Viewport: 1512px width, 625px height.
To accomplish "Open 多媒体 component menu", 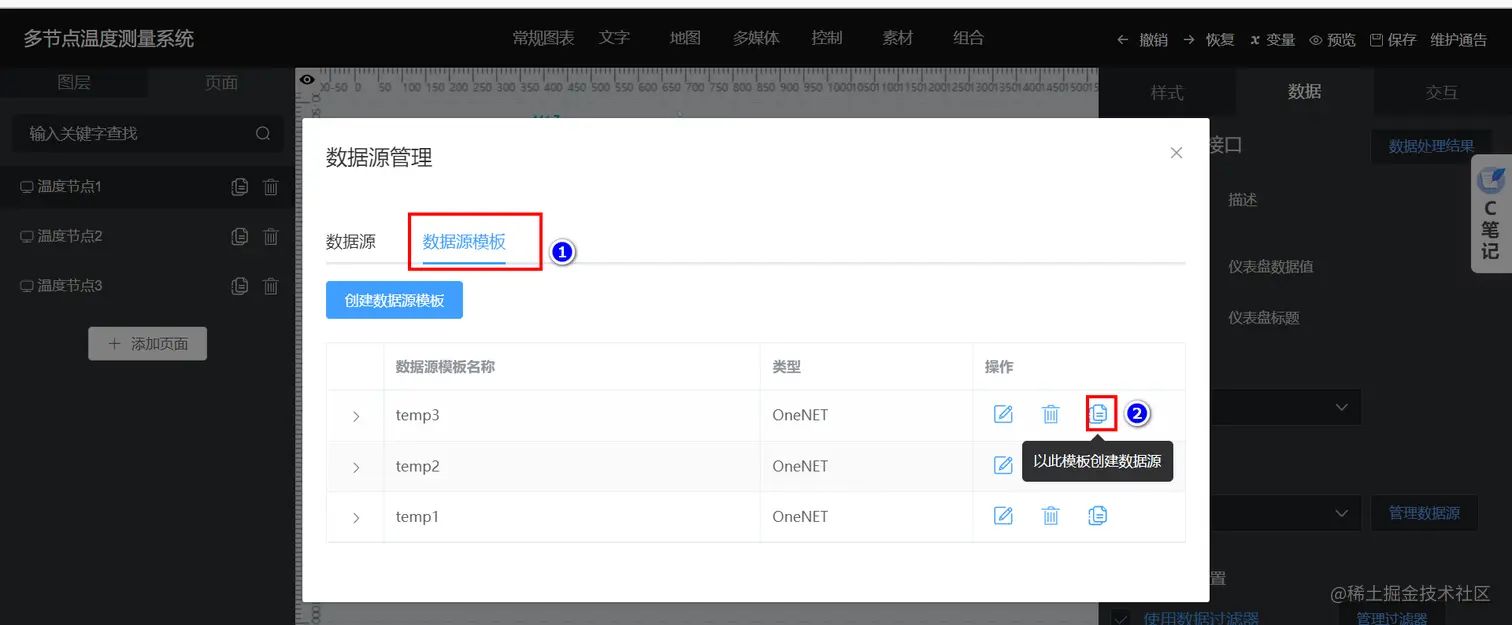I will click(x=756, y=38).
